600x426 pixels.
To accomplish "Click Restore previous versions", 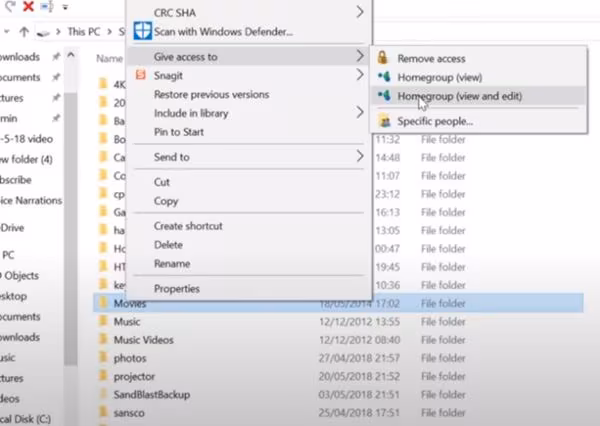I will pos(211,94).
